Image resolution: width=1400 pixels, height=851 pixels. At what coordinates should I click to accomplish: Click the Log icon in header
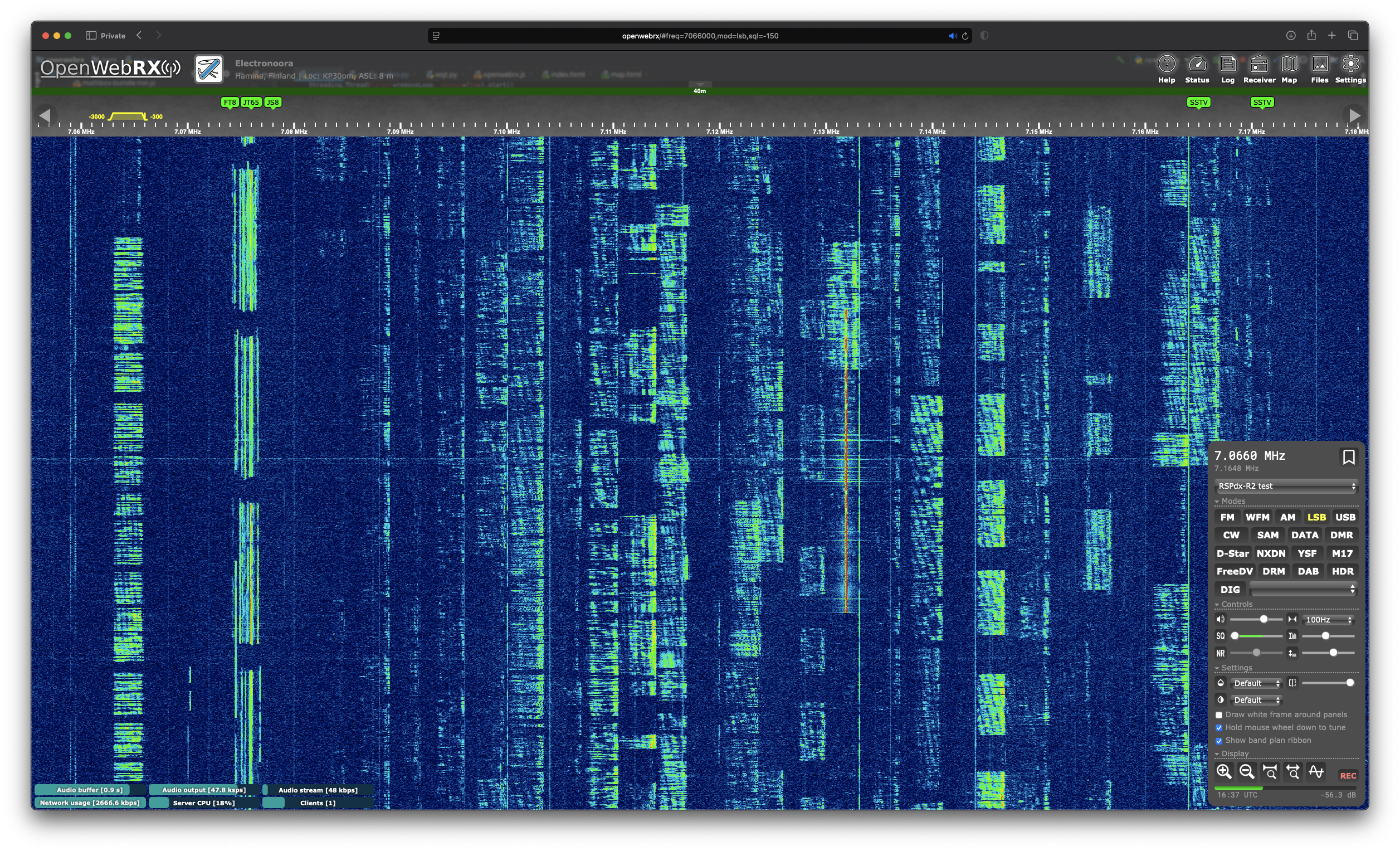click(x=1227, y=69)
